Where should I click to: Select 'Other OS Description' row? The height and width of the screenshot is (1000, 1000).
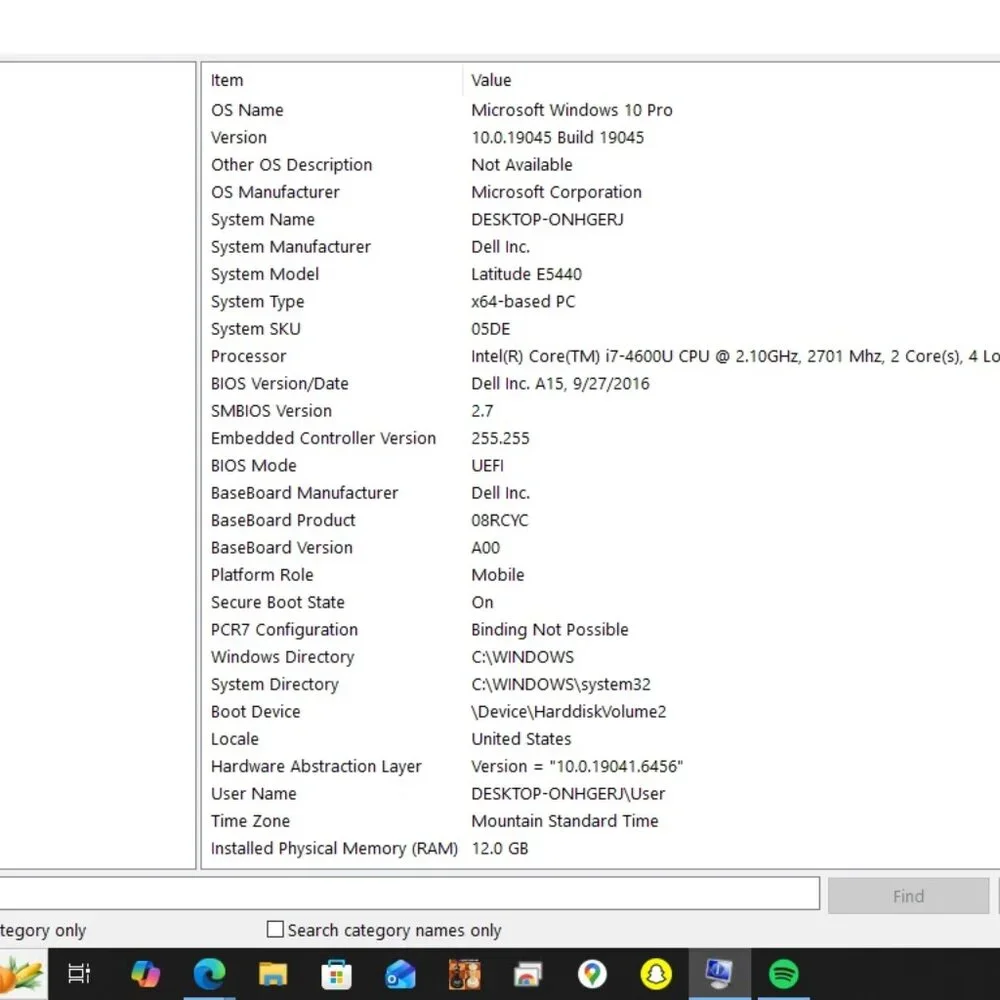[291, 165]
